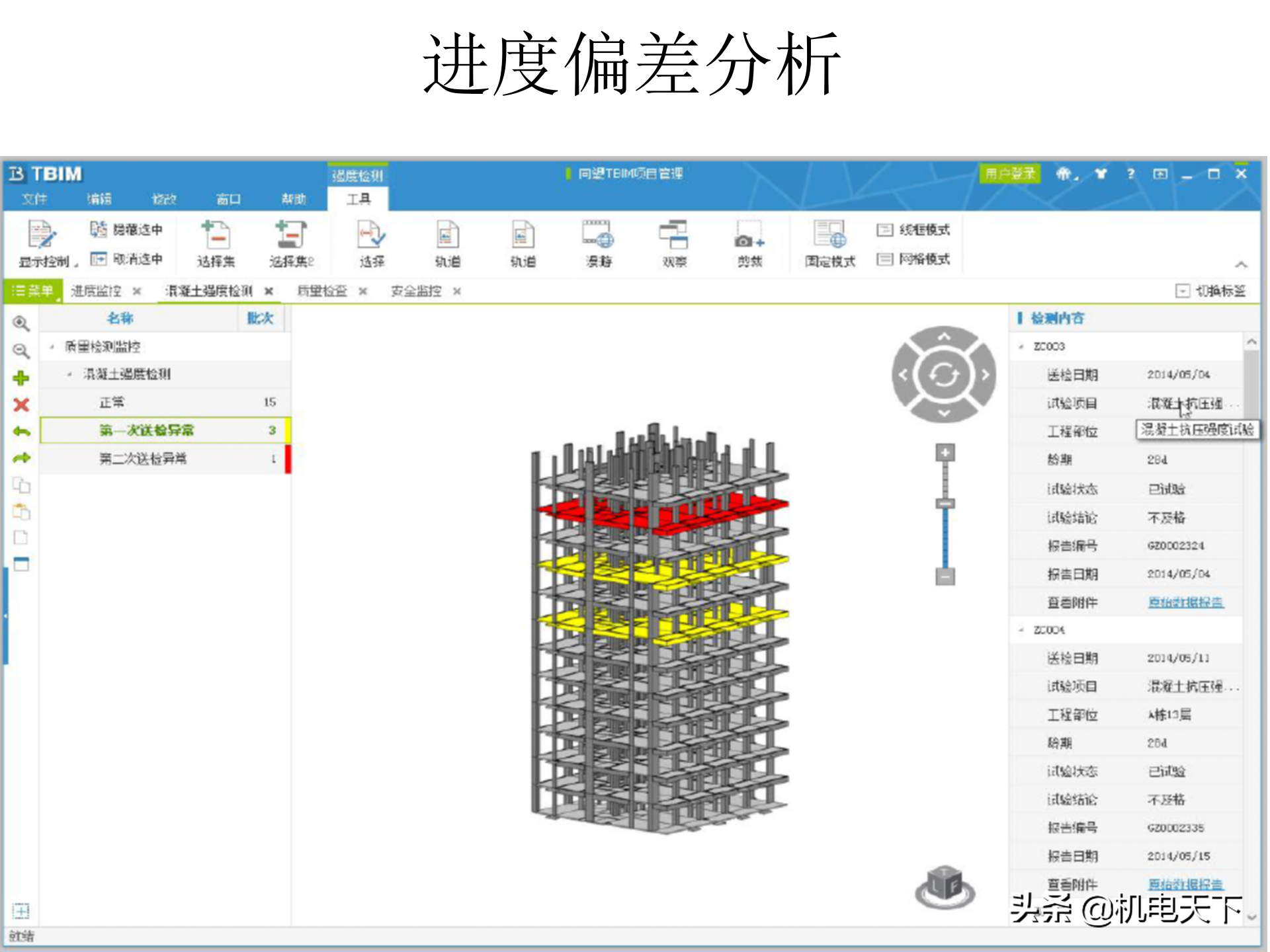
Task: Open first 原始数据报告 attachment link
Action: pos(1185,602)
